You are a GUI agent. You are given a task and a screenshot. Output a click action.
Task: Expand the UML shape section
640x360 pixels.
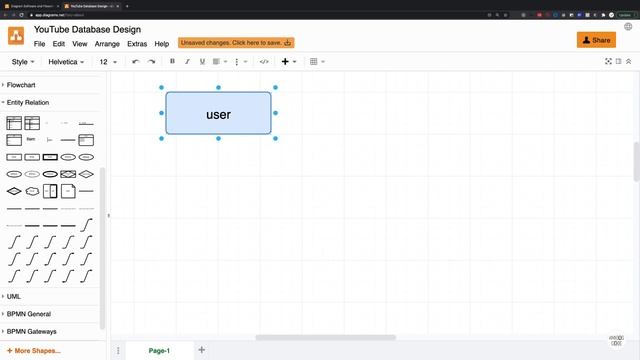tap(13, 296)
